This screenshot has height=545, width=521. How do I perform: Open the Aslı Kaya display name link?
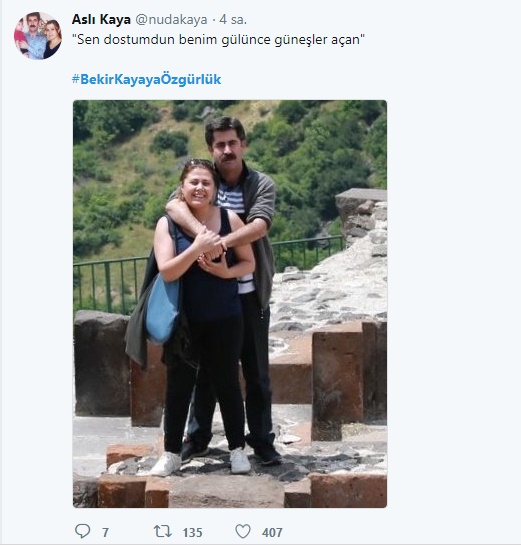click(101, 19)
